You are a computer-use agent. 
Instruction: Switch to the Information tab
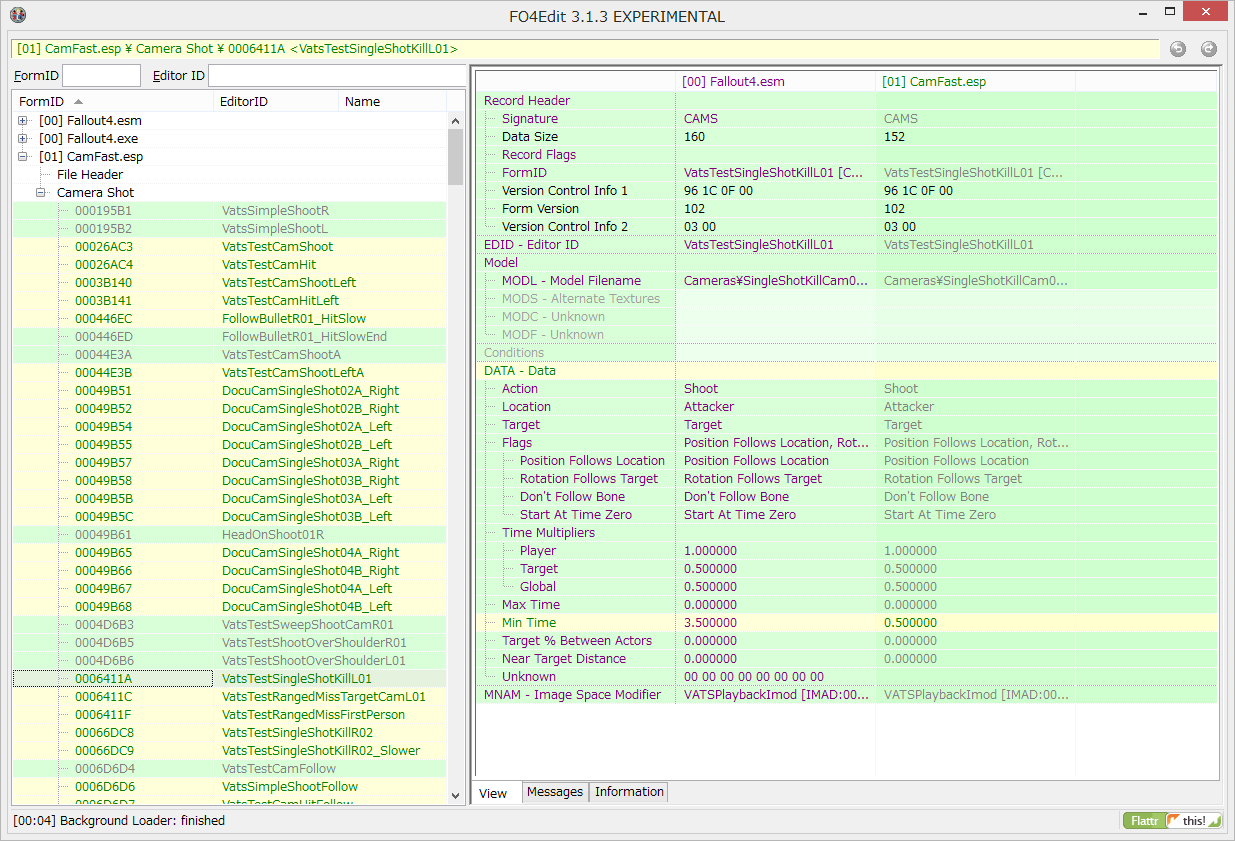pos(629,792)
